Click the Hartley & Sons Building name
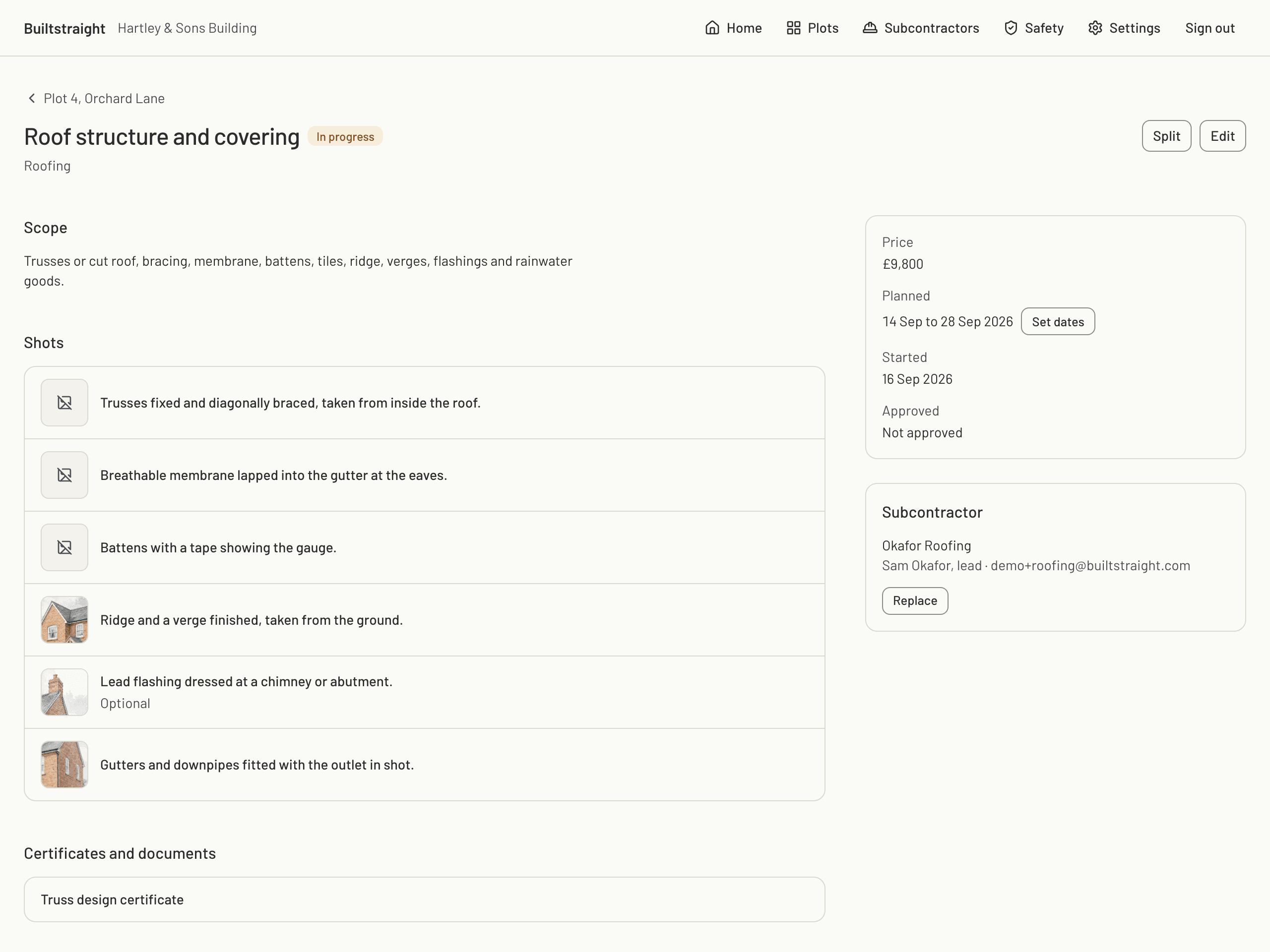Image resolution: width=1270 pixels, height=952 pixels. [x=187, y=28]
